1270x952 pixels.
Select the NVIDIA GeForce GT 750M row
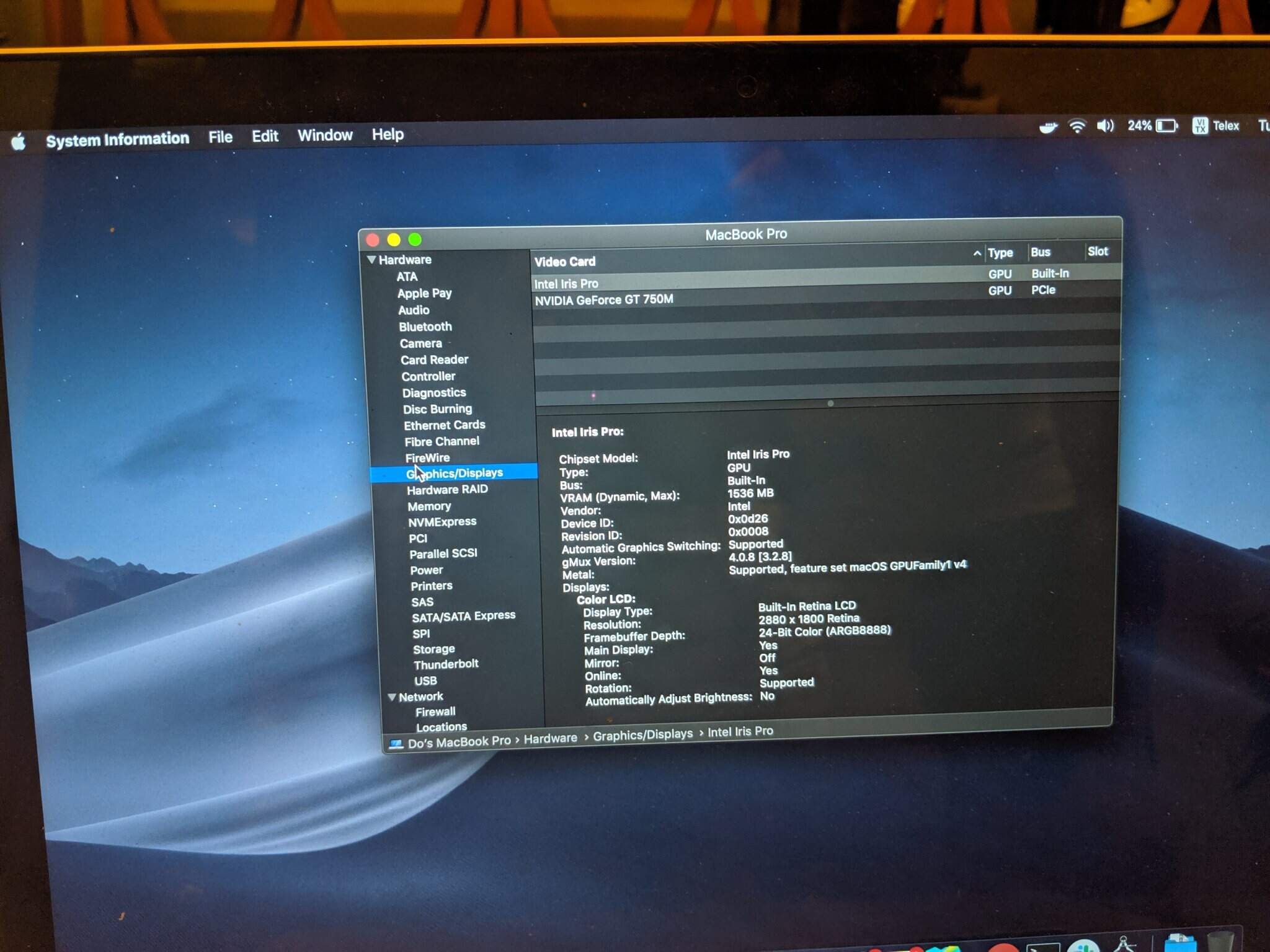[x=827, y=296]
